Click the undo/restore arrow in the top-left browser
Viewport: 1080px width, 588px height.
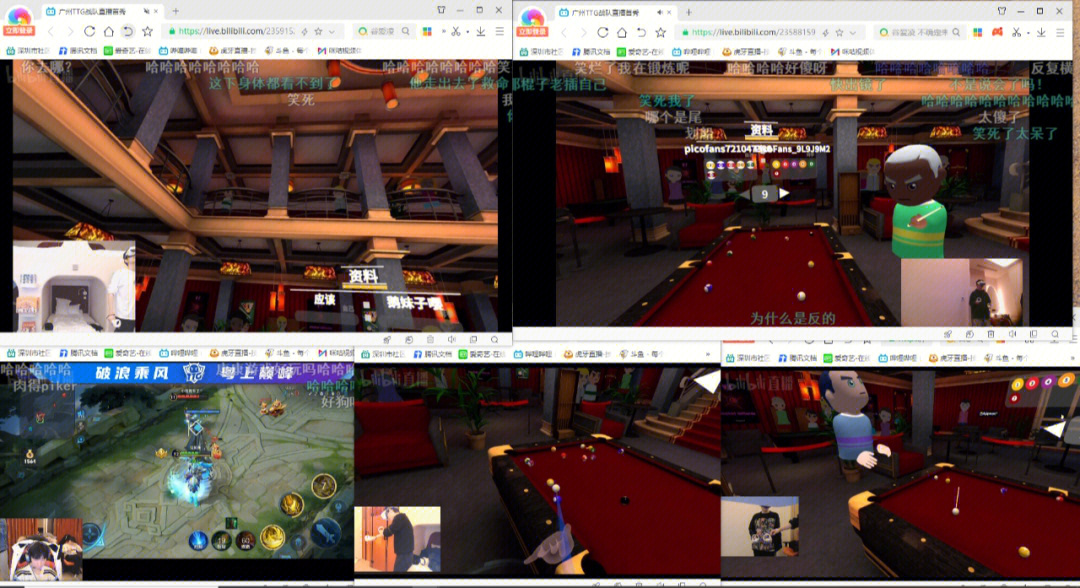[x=128, y=31]
